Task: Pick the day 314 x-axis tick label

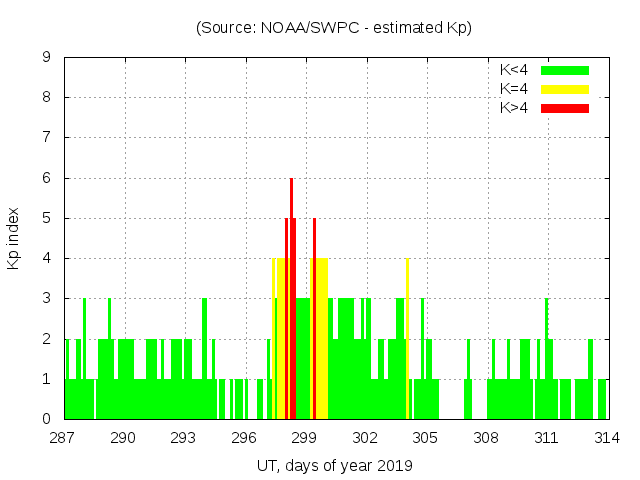Action: (x=606, y=437)
